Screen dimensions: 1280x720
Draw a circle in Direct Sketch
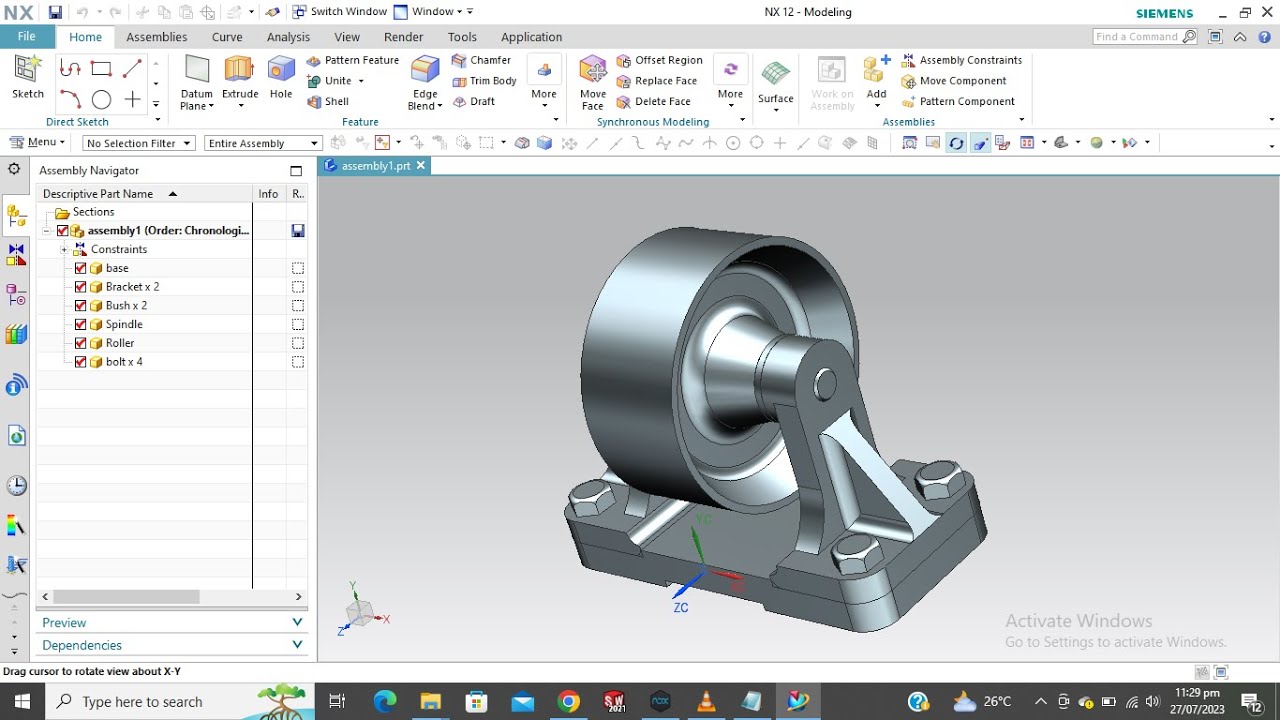tap(101, 99)
